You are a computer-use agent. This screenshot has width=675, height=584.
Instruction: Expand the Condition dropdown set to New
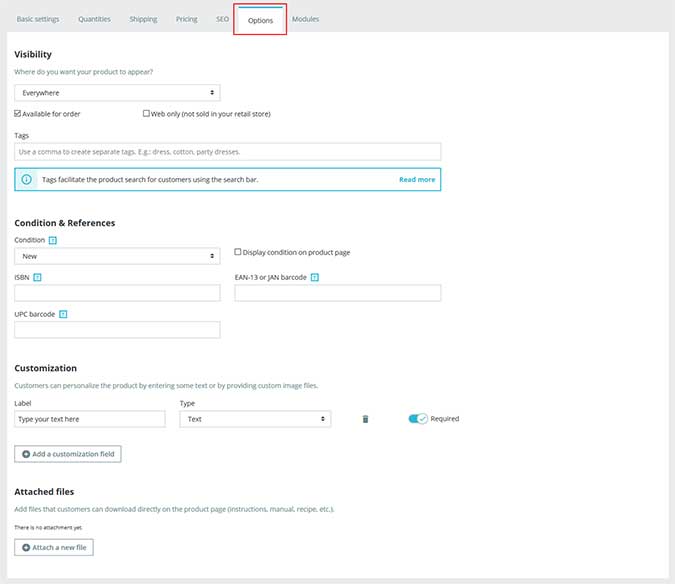[117, 256]
